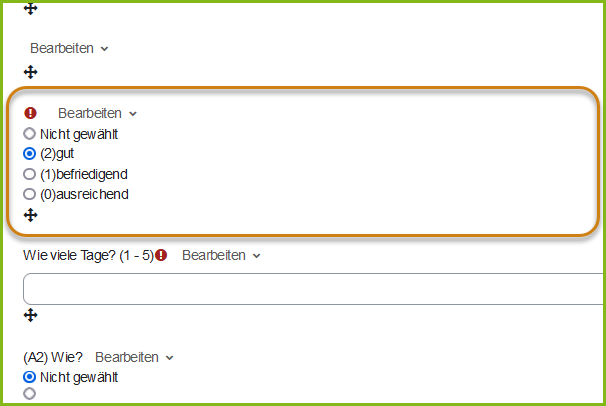Click the Wie viele Tage? (1 - 5) label

click(89, 255)
